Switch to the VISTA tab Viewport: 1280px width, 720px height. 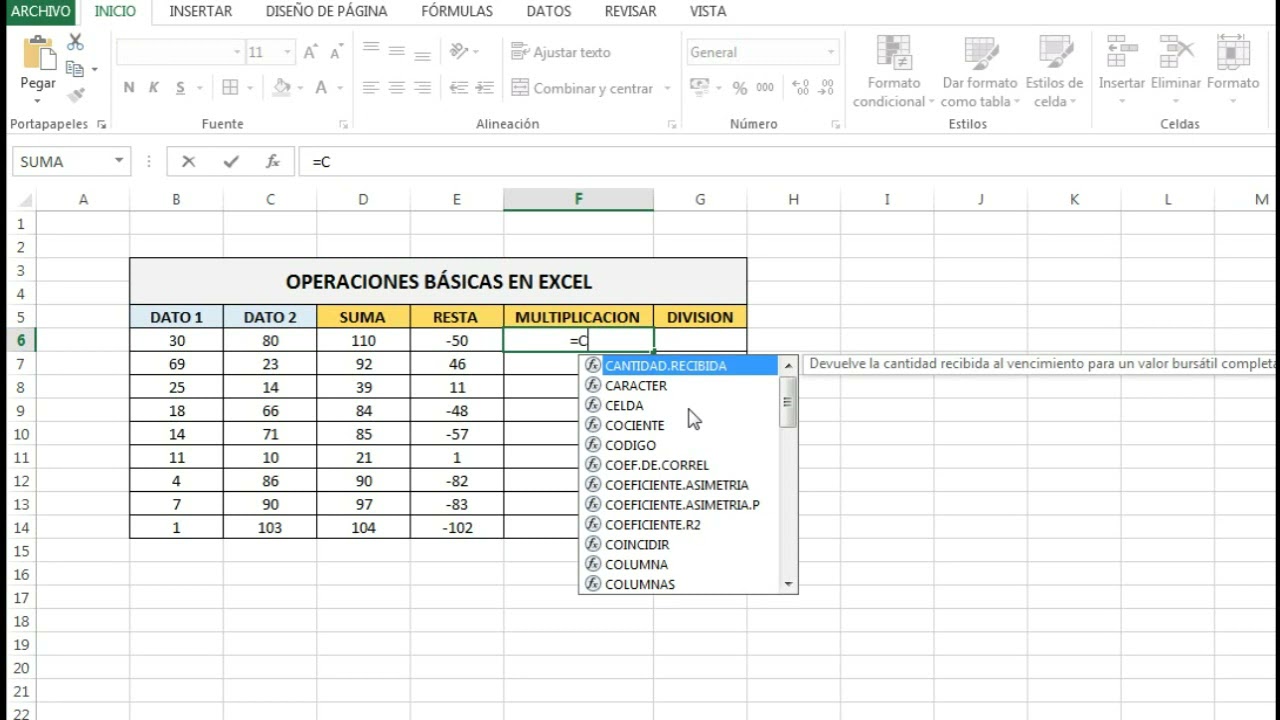click(x=708, y=11)
